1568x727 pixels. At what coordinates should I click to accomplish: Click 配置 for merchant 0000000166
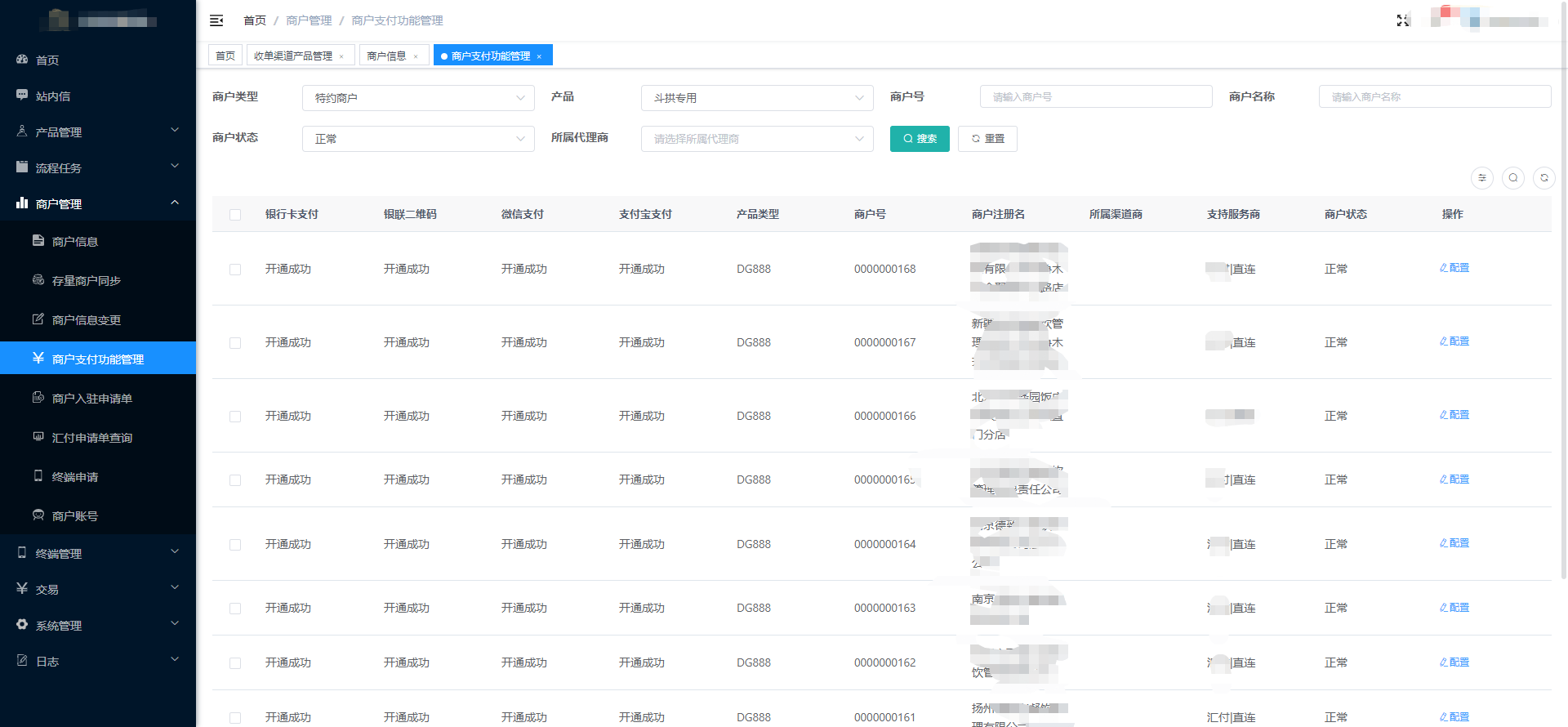tap(1454, 415)
